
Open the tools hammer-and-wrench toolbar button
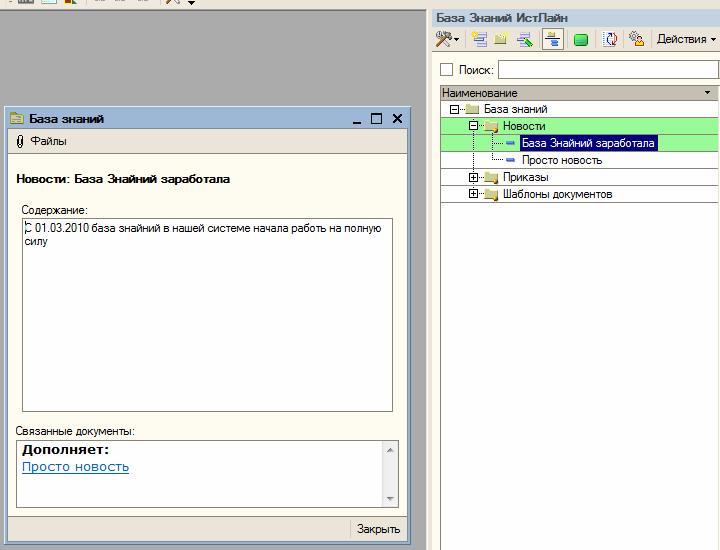click(444, 39)
